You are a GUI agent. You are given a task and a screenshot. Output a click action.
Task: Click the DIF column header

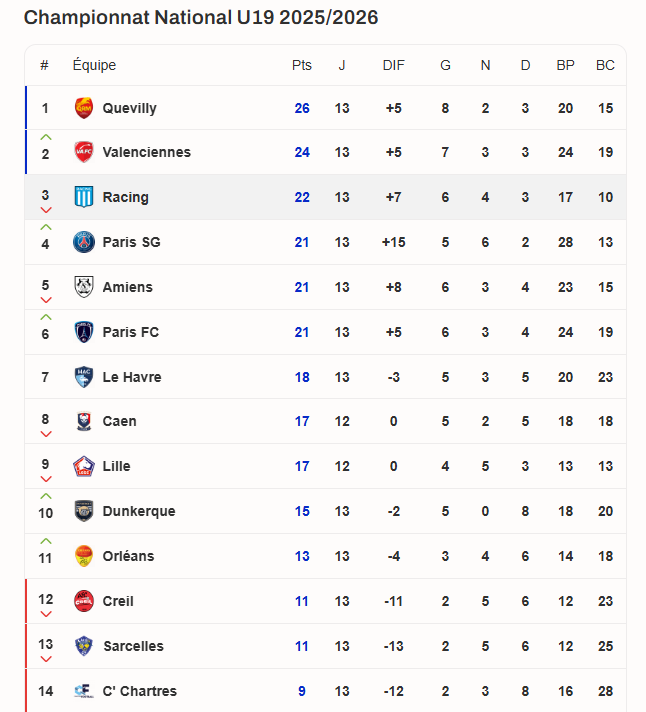(x=394, y=65)
